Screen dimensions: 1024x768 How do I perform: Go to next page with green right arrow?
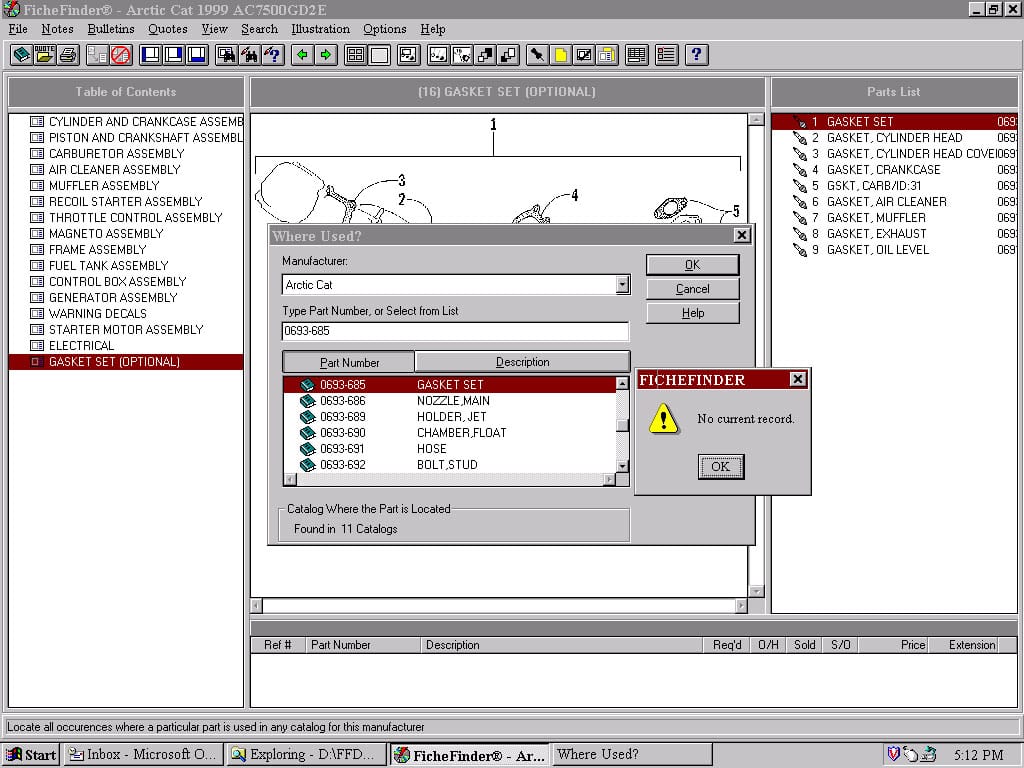pos(326,55)
